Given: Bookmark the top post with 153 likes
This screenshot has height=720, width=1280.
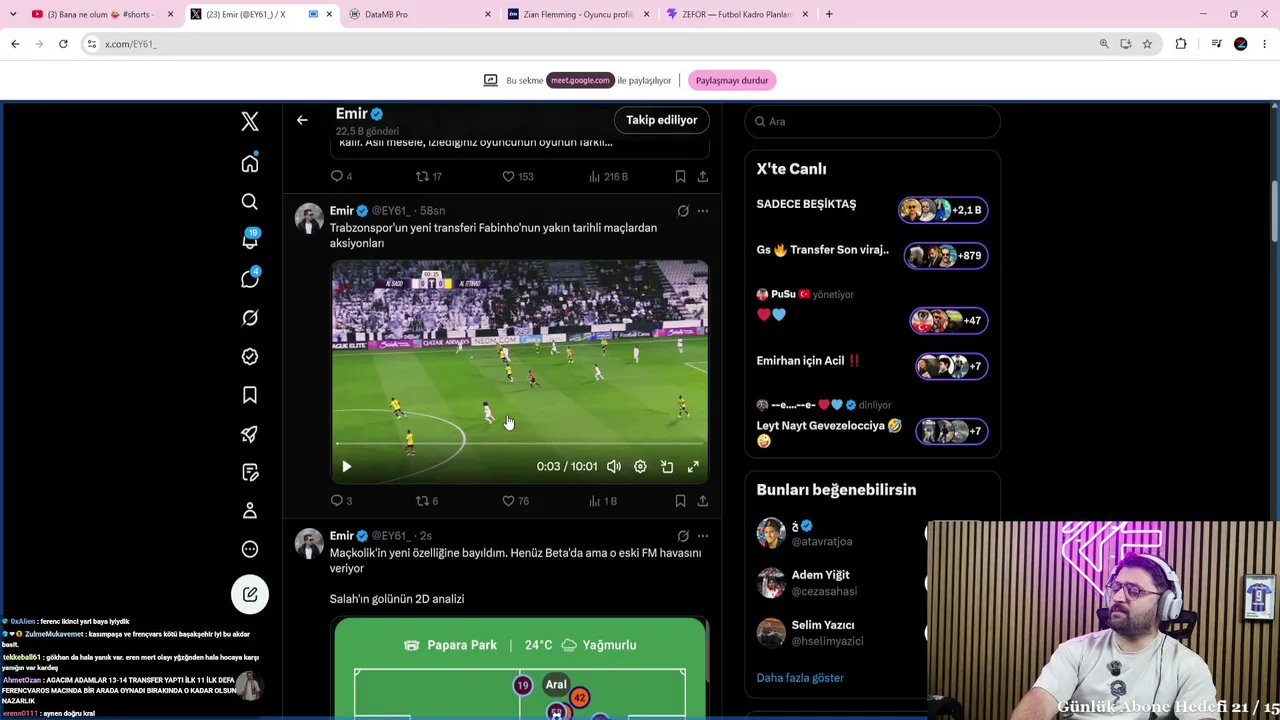Looking at the screenshot, I should [x=680, y=177].
